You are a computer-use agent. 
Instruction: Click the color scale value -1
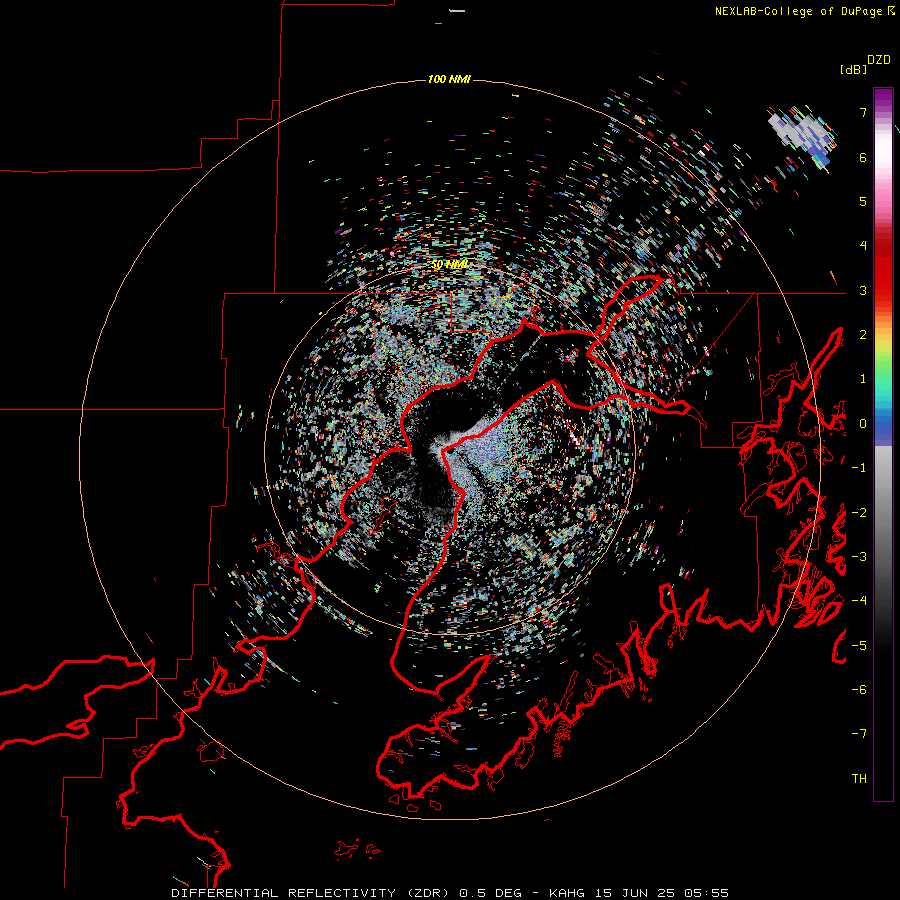[x=859, y=468]
